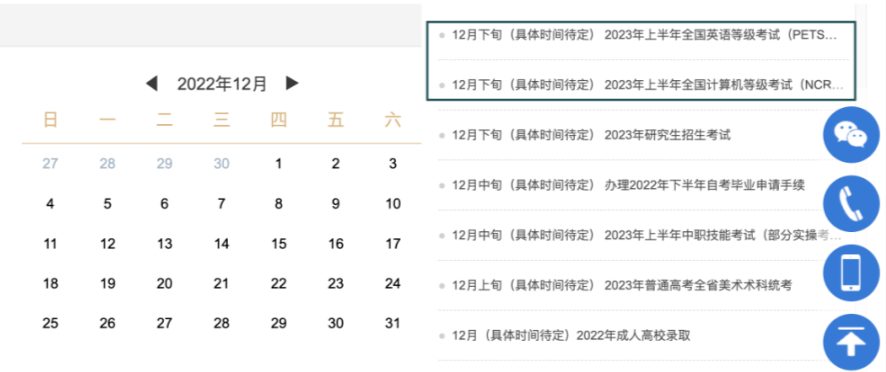This screenshot has height=372, width=886.
Task: Select December 1 on calendar
Action: click(279, 164)
